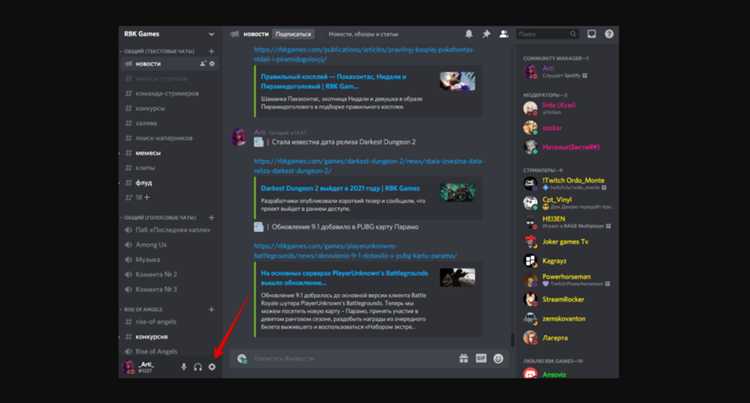The height and width of the screenshot is (403, 750).
Task: Toggle headphones deafen in user panel
Action: point(198,367)
